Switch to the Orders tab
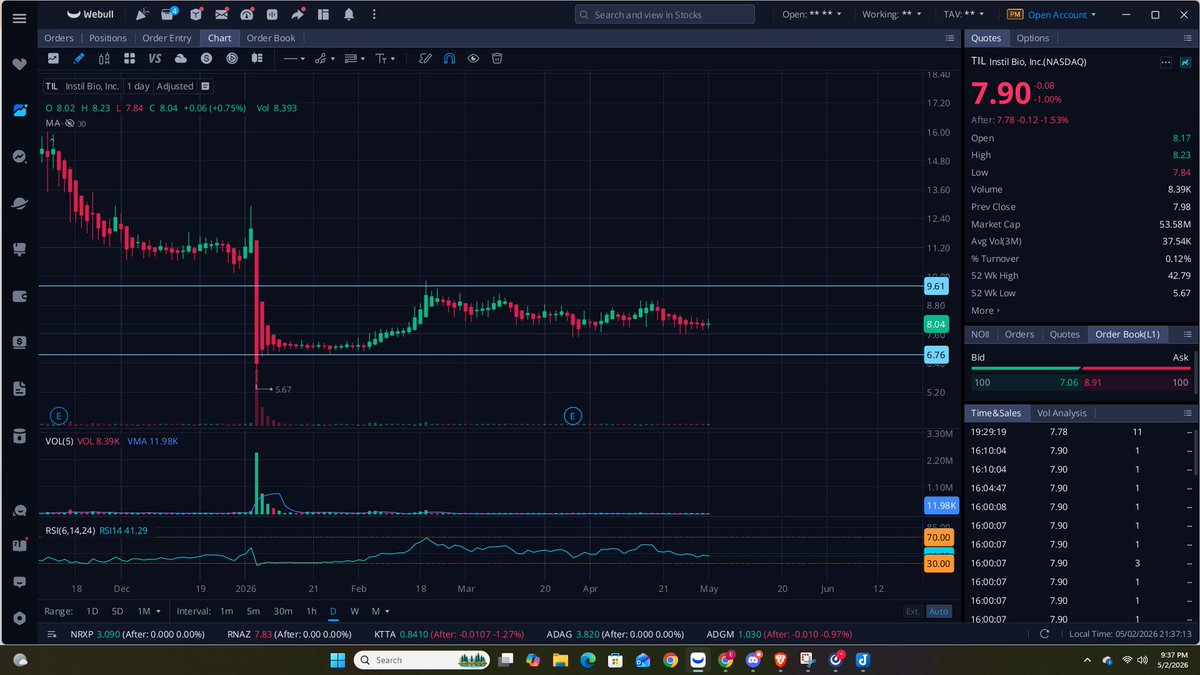The height and width of the screenshot is (675, 1200). click(x=58, y=38)
